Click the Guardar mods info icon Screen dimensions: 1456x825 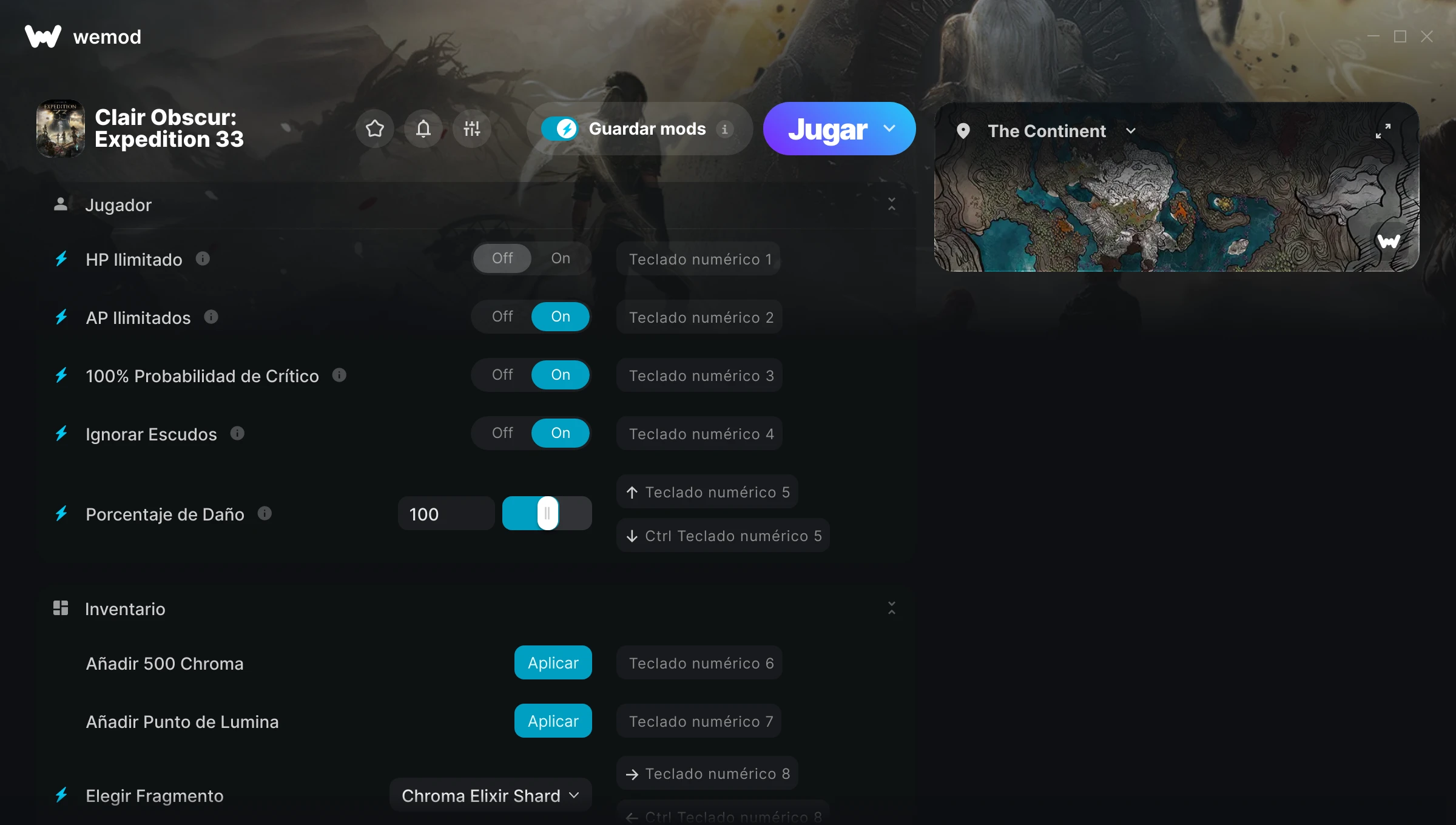724,129
